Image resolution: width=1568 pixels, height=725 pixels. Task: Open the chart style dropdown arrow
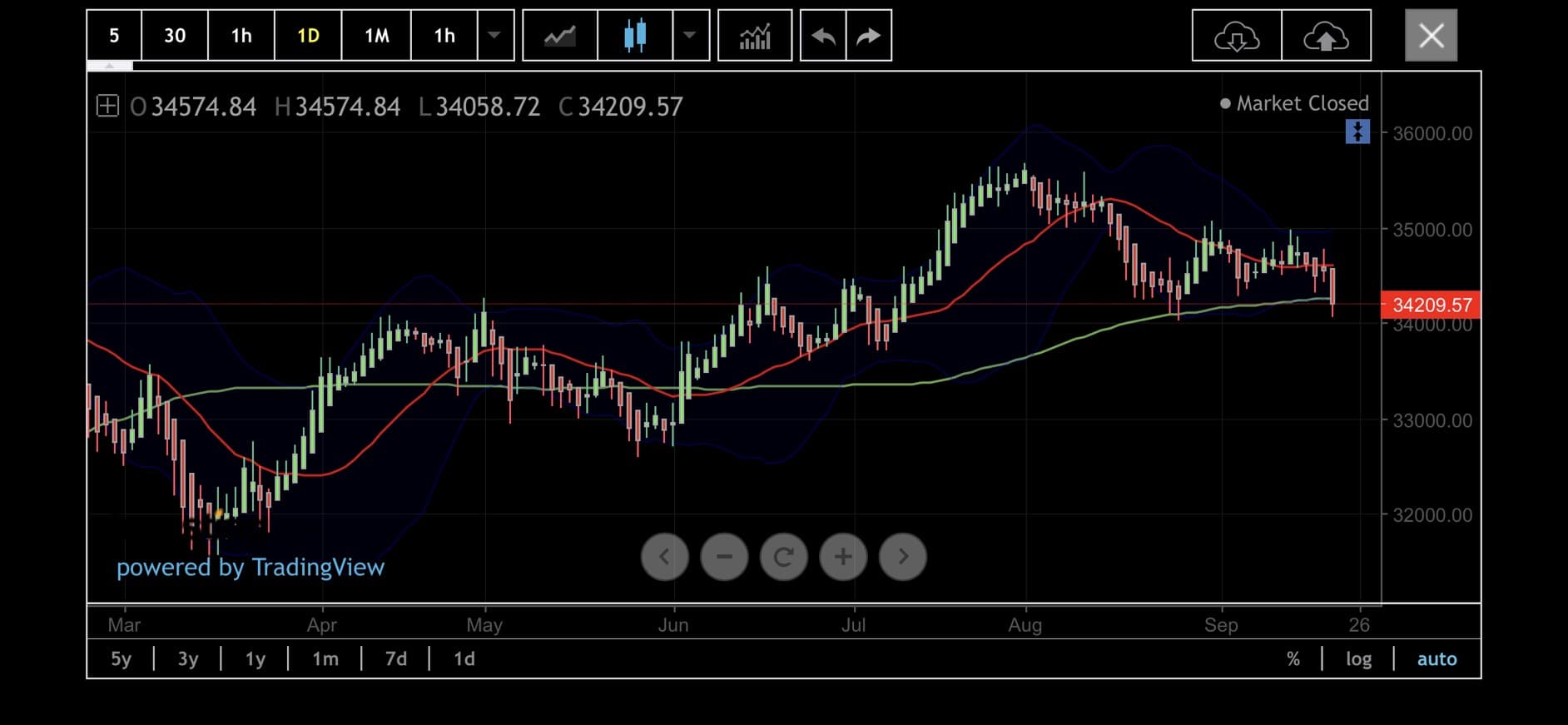690,36
